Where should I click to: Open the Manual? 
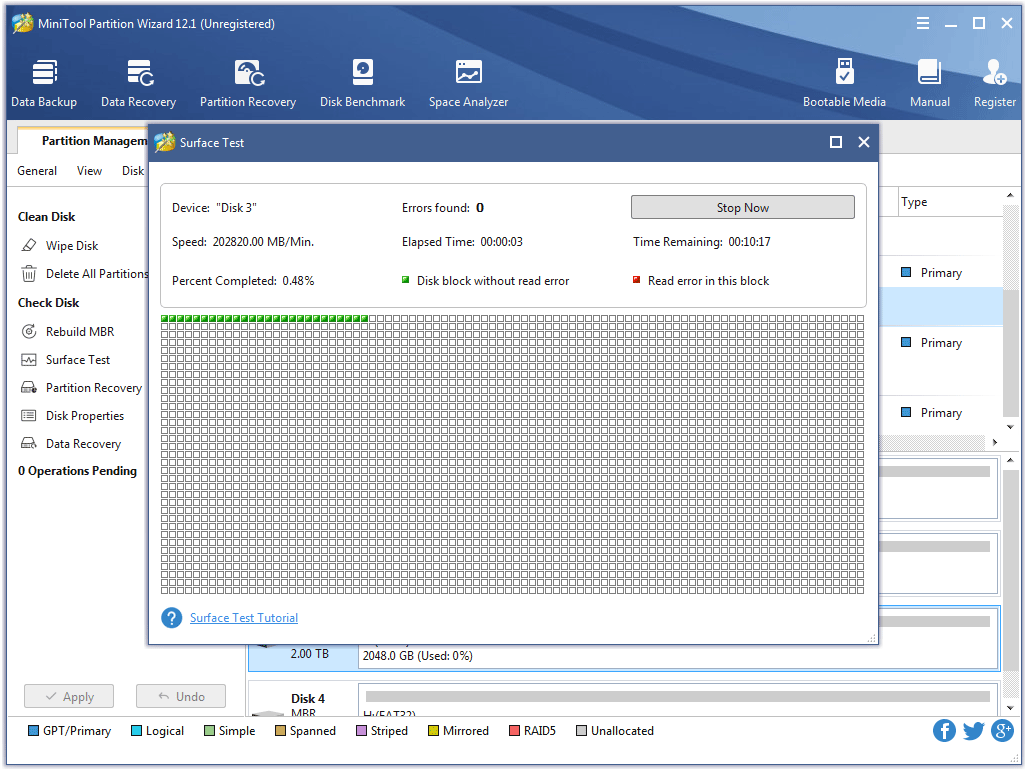click(x=930, y=84)
